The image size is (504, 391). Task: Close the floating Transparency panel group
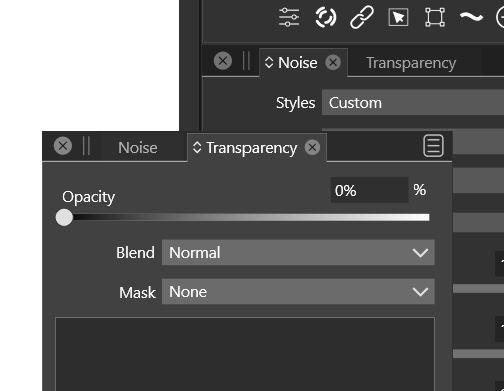[63, 146]
